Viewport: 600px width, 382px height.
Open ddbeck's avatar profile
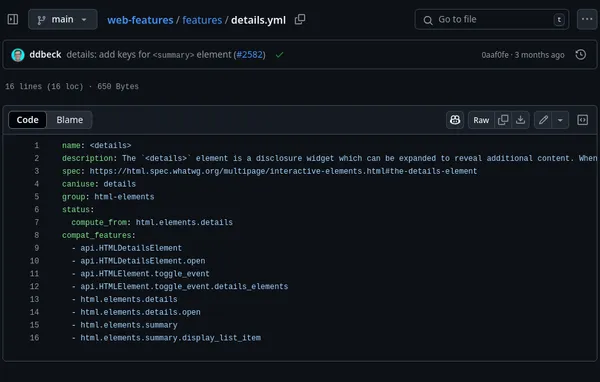coord(18,55)
